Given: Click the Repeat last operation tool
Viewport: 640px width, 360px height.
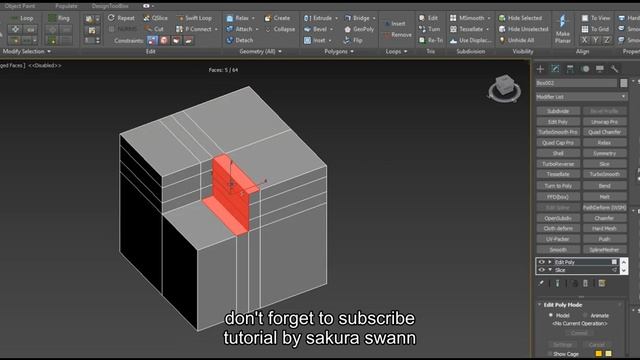Looking at the screenshot, I should 121,18.
